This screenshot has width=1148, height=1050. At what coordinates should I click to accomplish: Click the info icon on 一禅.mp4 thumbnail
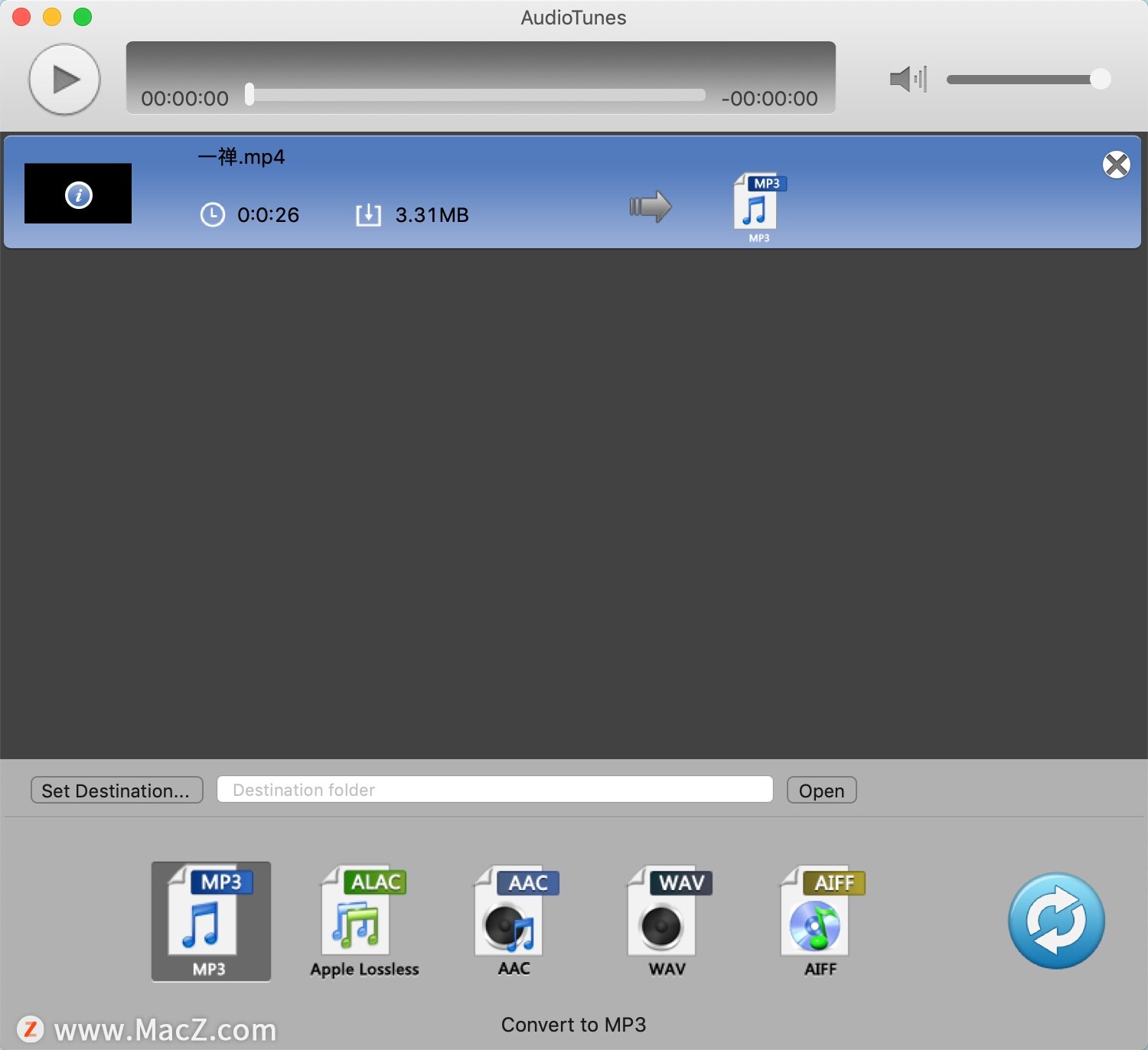tap(79, 194)
